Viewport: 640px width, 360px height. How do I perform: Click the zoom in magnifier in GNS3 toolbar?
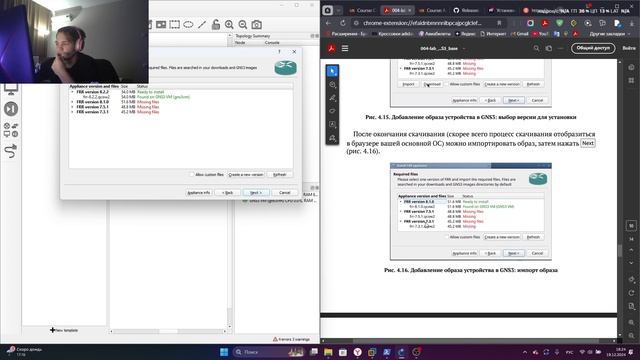229,25
